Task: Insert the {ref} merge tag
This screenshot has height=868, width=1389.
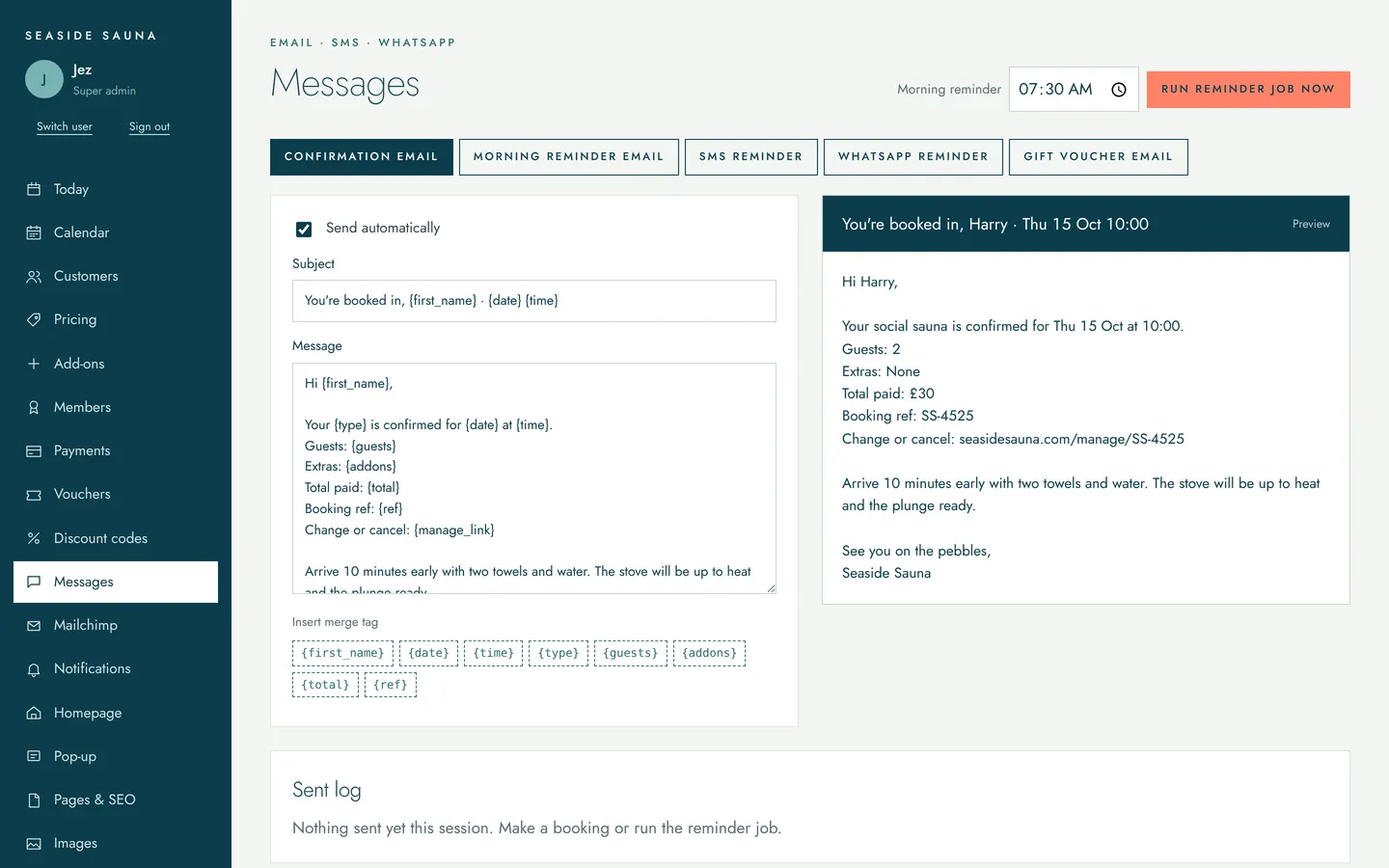Action: [391, 685]
